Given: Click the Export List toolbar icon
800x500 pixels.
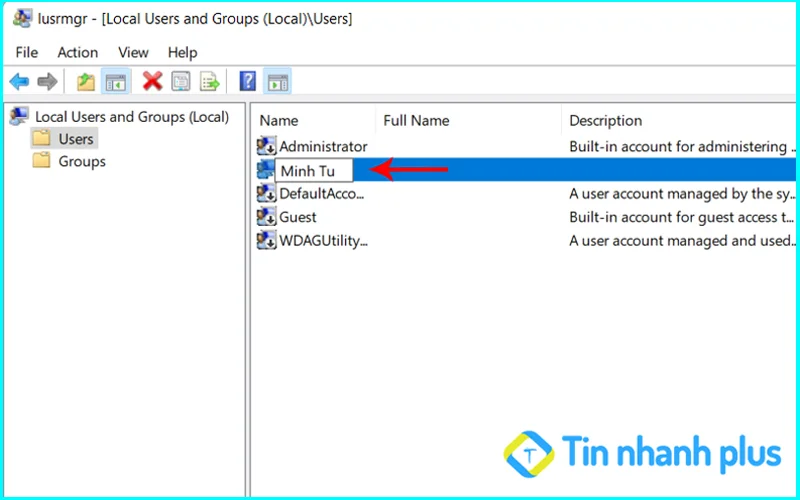Looking at the screenshot, I should (x=209, y=82).
